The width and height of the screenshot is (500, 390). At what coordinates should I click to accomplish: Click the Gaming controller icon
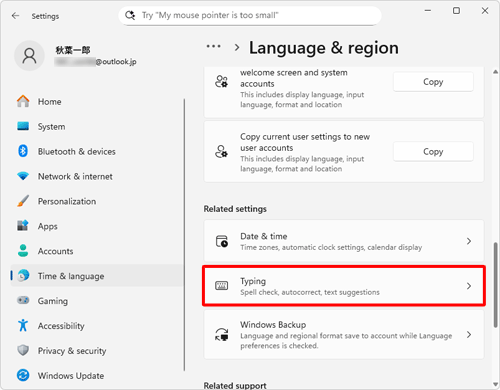[x=23, y=300]
